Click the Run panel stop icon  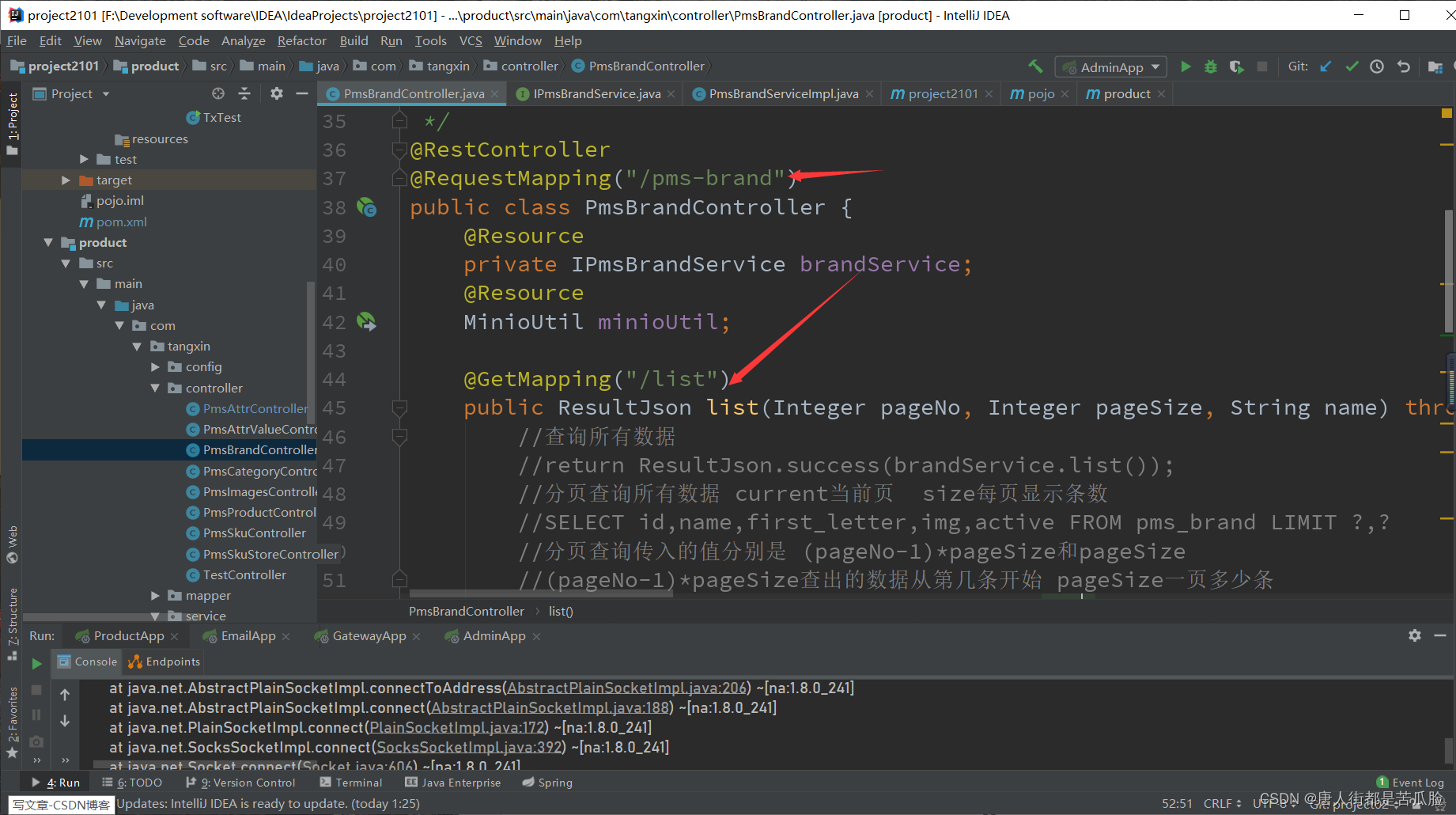36,690
